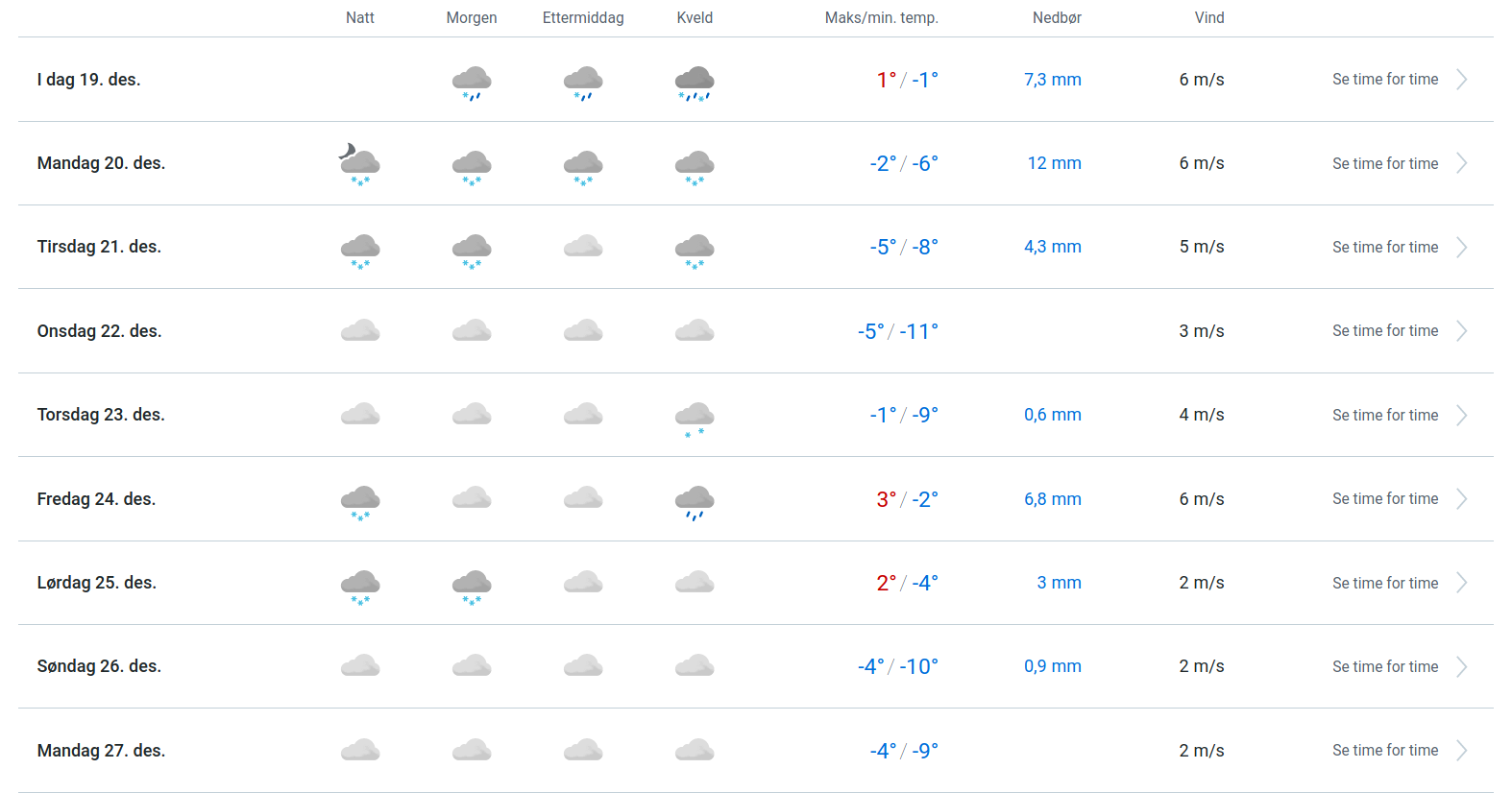Expand chevron arrow for Onsdag 22. des.
The height and width of the screenshot is (793, 1512).
(x=1461, y=331)
